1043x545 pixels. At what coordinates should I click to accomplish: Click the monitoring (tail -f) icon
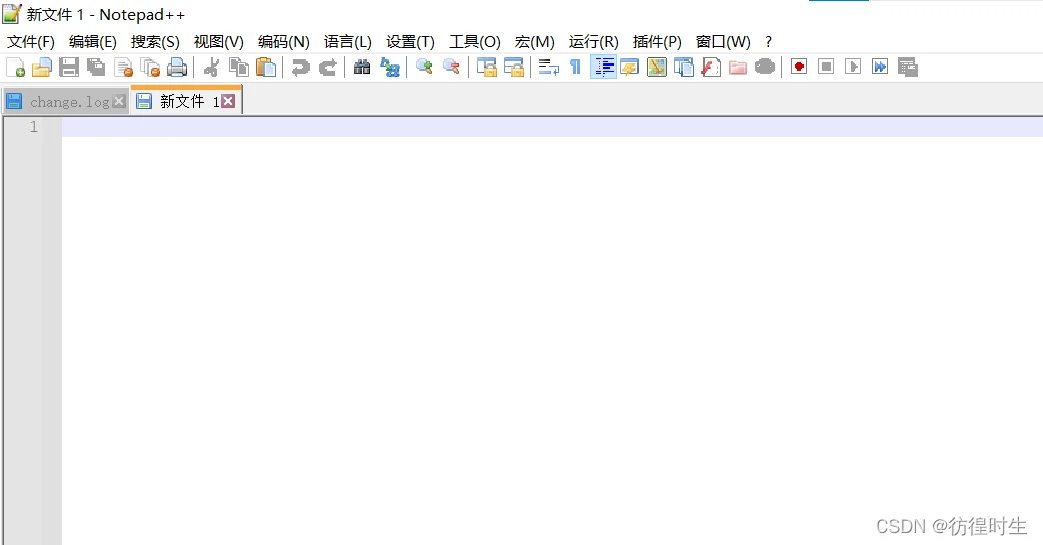coord(765,67)
